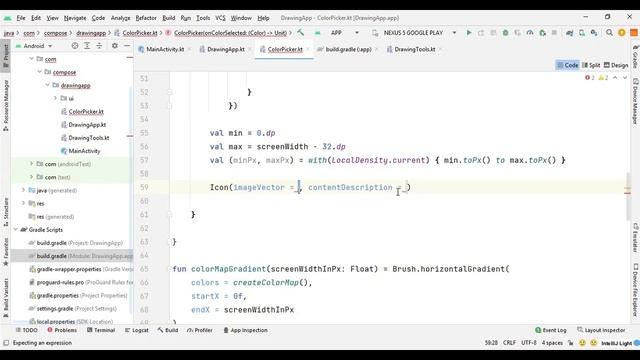Open the Device File Explorer side panel
This screenshot has width=640, height=360.
(x=635, y=290)
